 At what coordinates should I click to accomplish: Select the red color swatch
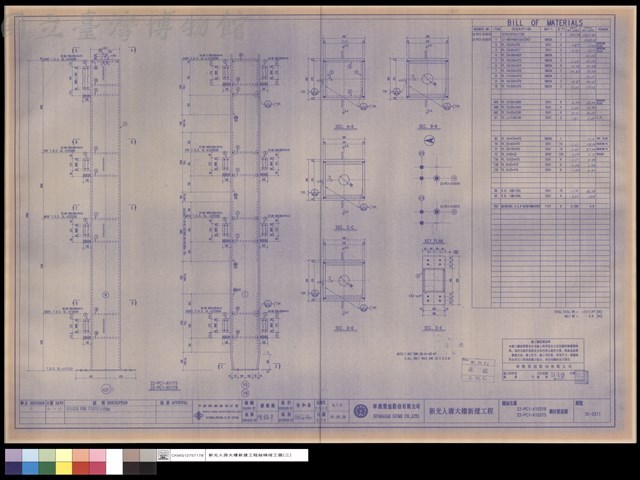[80, 468]
